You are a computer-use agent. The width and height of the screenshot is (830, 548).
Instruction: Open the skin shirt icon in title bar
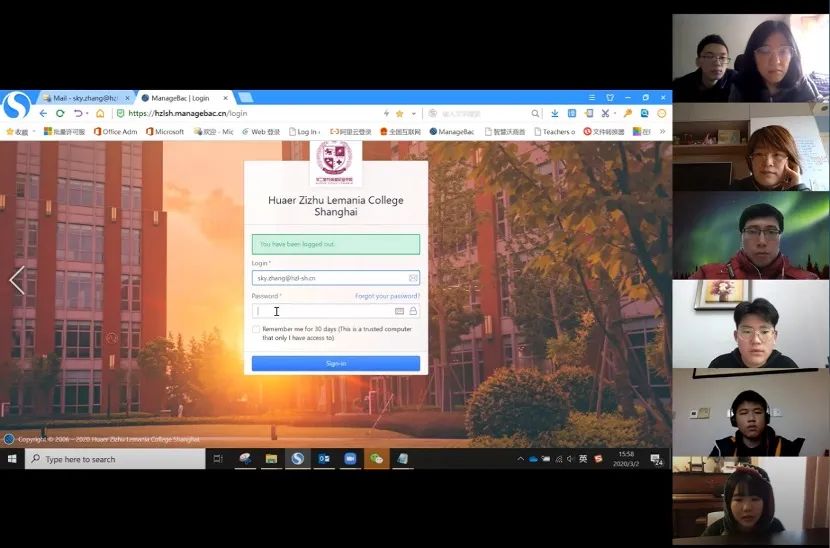pyautogui.click(x=610, y=97)
